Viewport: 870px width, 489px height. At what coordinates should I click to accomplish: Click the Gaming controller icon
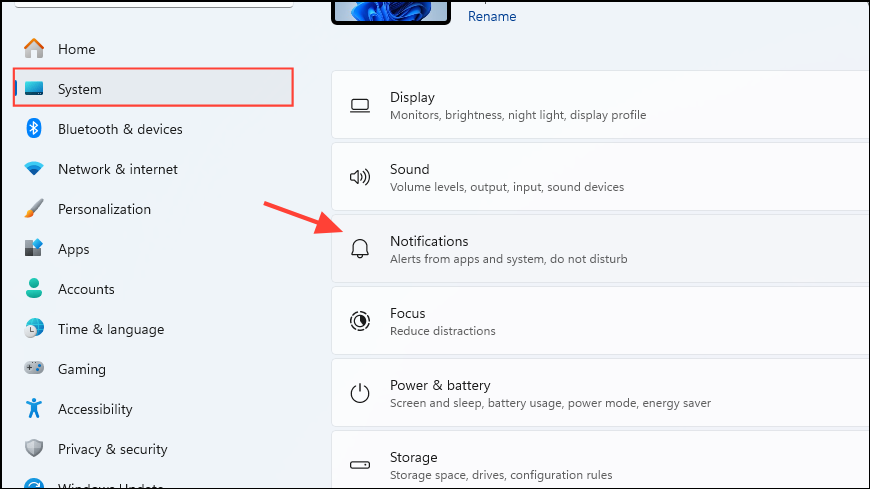[x=34, y=368]
